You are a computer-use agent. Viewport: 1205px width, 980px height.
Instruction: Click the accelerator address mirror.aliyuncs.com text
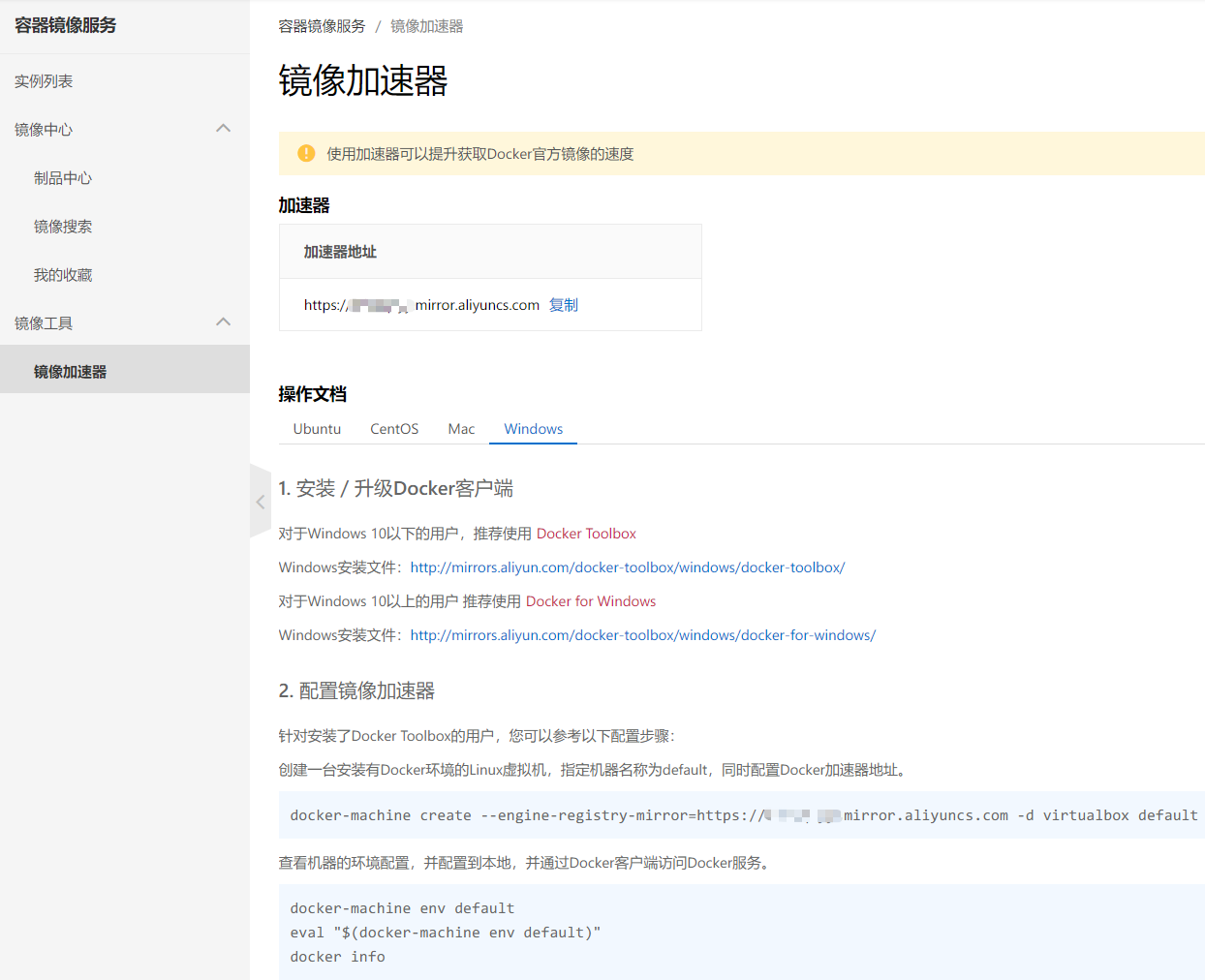point(421,305)
